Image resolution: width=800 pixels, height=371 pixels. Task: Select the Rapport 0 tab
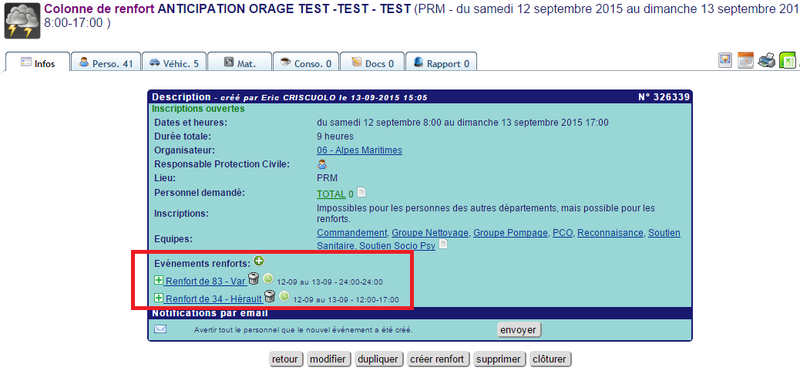tap(441, 62)
